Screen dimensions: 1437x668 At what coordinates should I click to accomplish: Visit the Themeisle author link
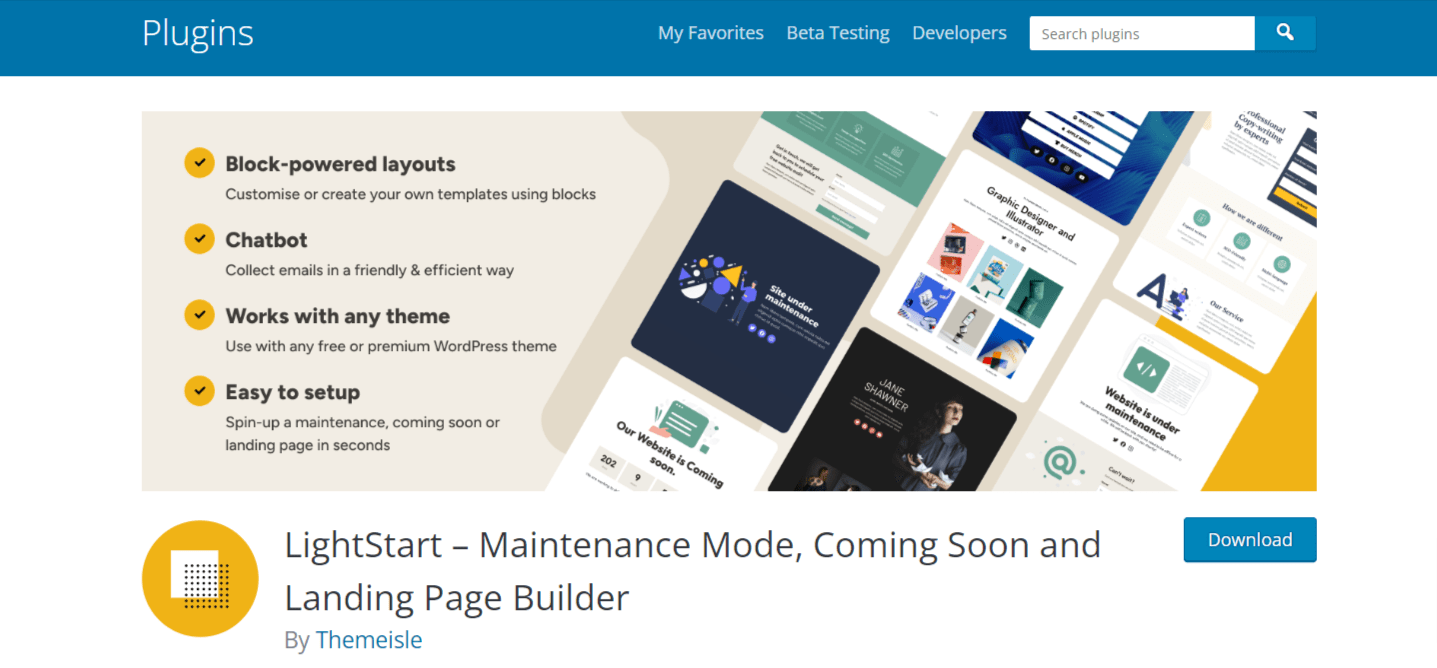[369, 639]
